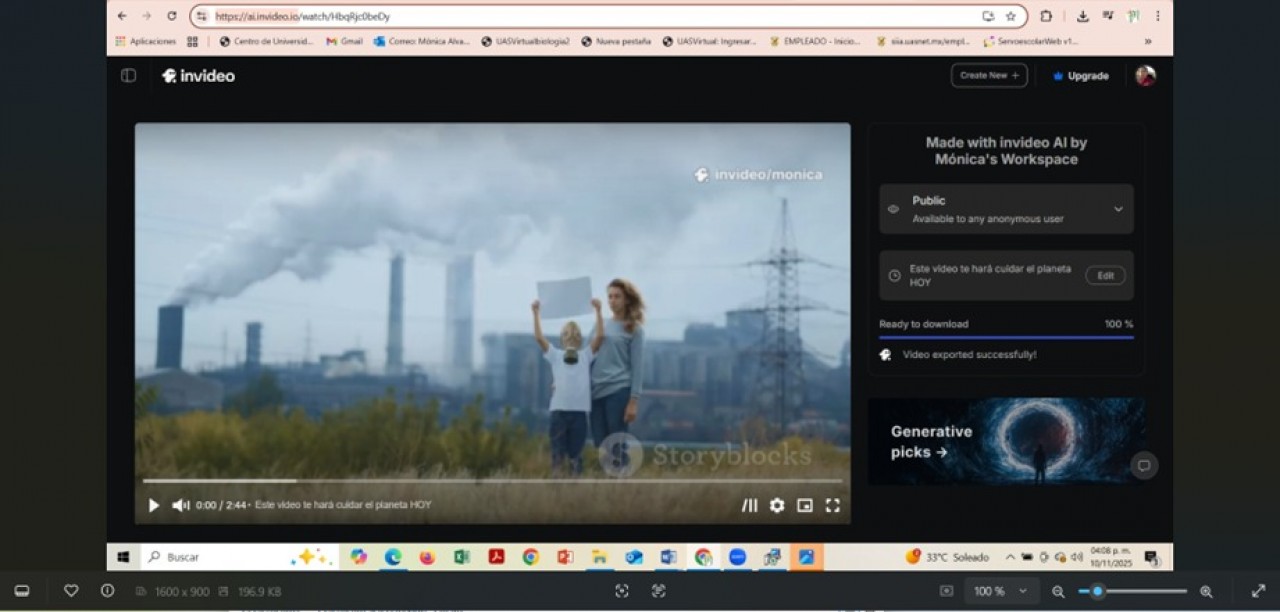Screen dimensions: 1280x612
Task: Play the invideo video
Action: pos(154,506)
